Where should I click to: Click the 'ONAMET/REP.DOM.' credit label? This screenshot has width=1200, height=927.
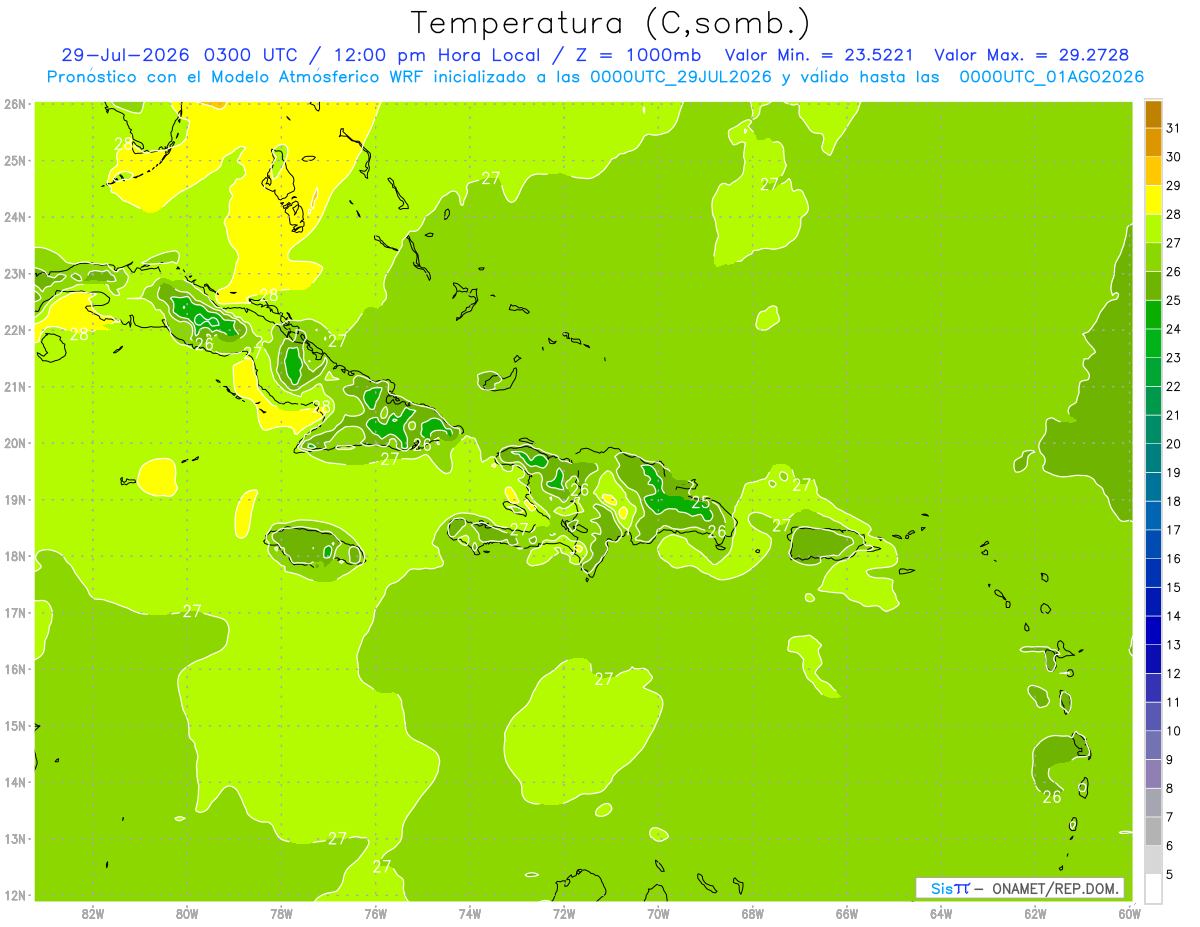click(1054, 888)
